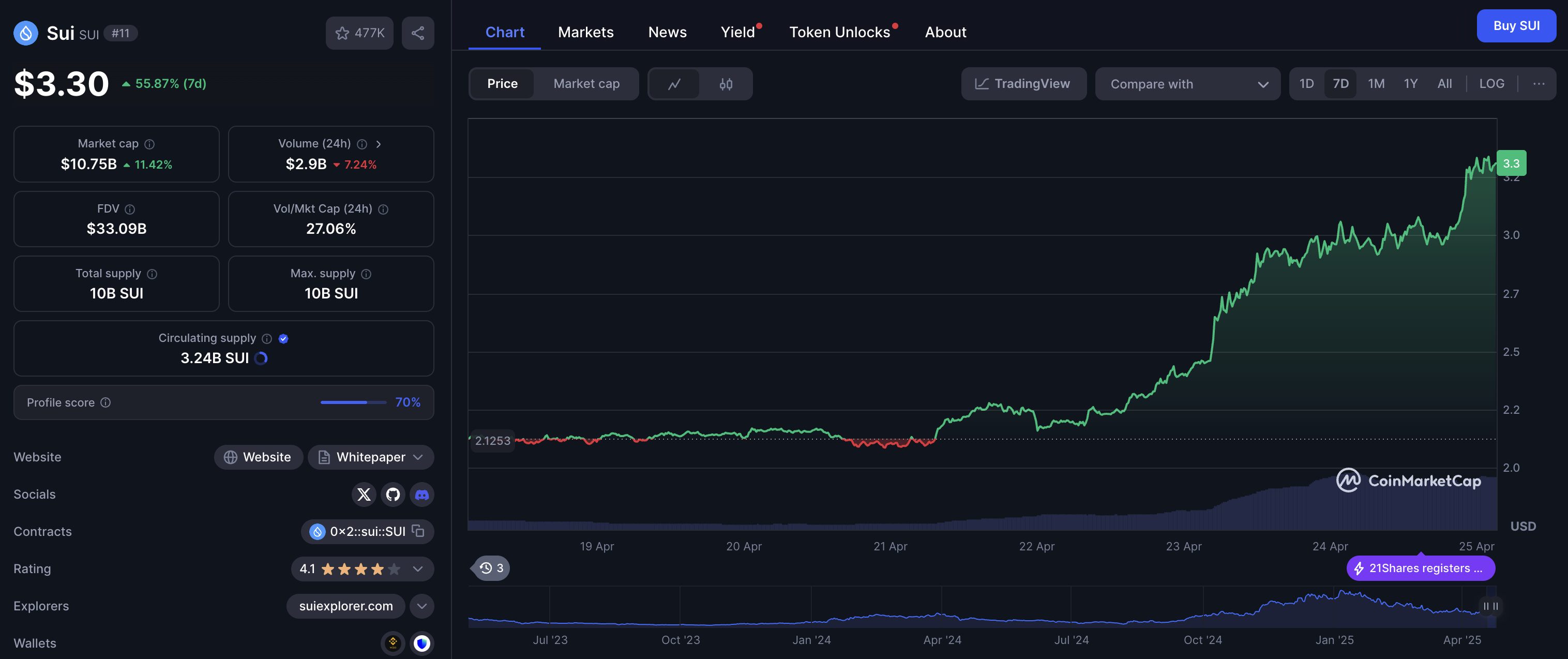Viewport: 1568px width, 659px height.
Task: Open the Sui X (Twitter) social link
Action: pos(364,495)
